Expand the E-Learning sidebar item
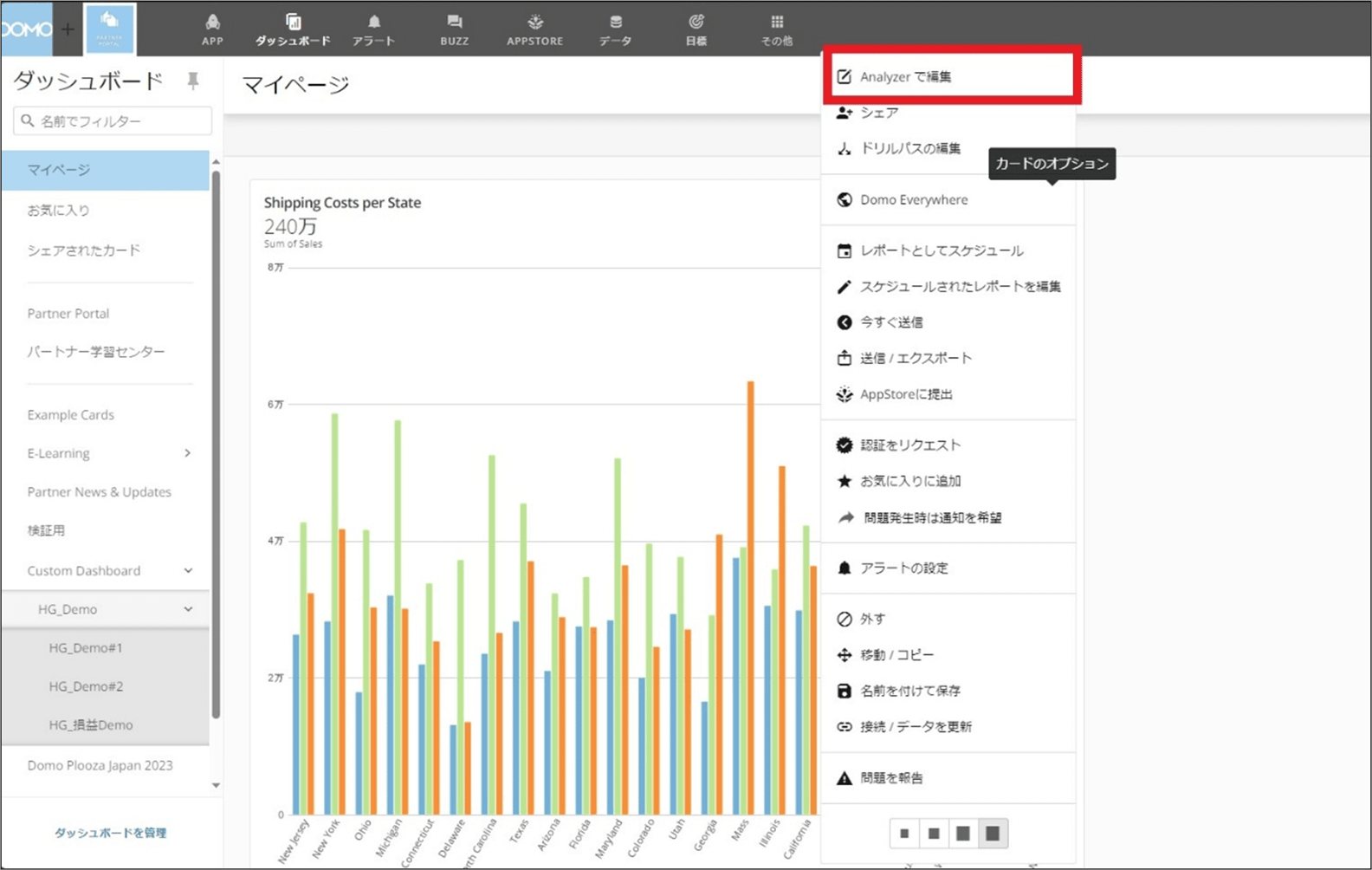This screenshot has width=1372, height=870. point(188,453)
